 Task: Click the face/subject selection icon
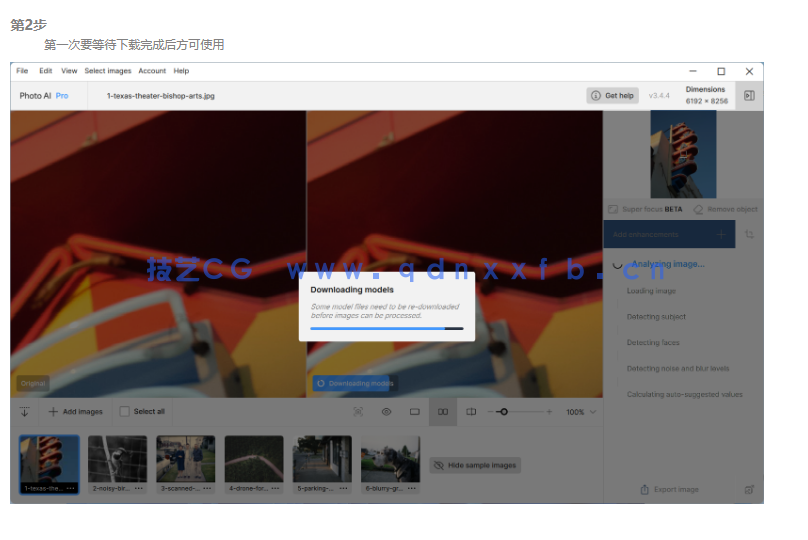[358, 412]
